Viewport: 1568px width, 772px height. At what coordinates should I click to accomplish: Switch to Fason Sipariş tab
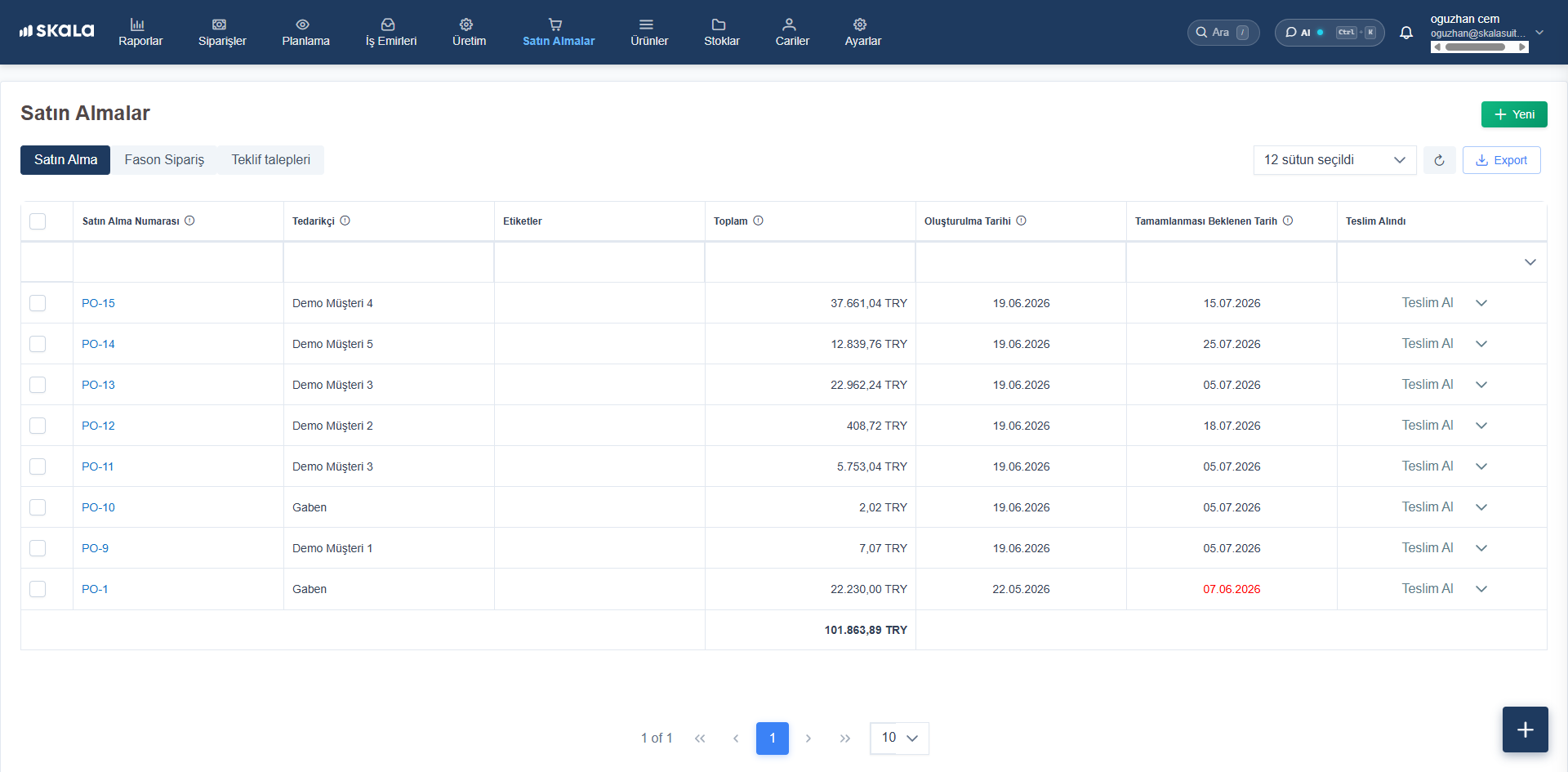(164, 160)
